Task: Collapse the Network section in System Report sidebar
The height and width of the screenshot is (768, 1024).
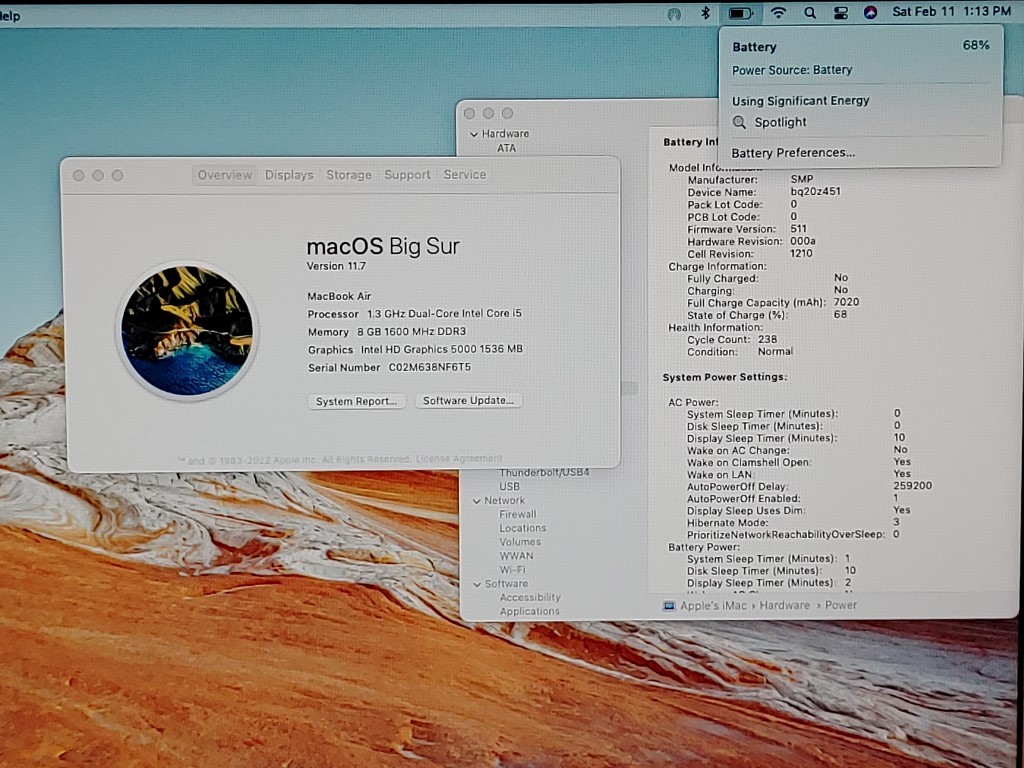Action: [x=477, y=501]
